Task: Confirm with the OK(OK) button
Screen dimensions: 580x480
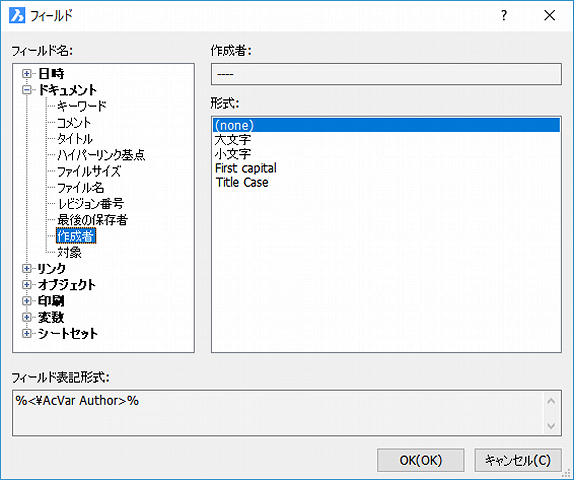Action: pos(421,460)
